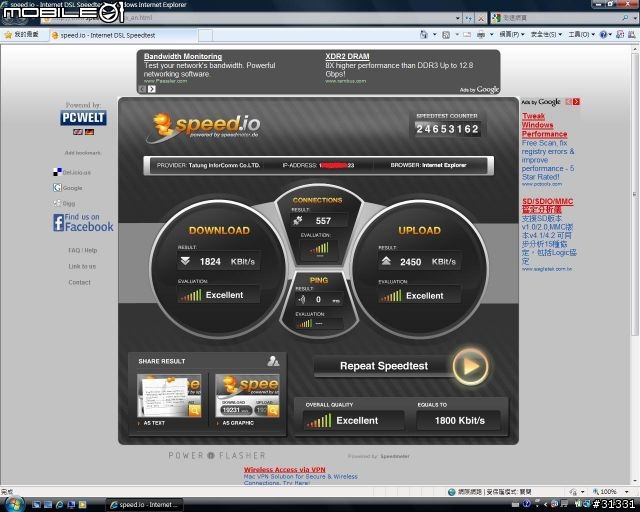This screenshot has width=640, height=512.
Task: Open the IE Help question mark menu
Action: (605, 35)
